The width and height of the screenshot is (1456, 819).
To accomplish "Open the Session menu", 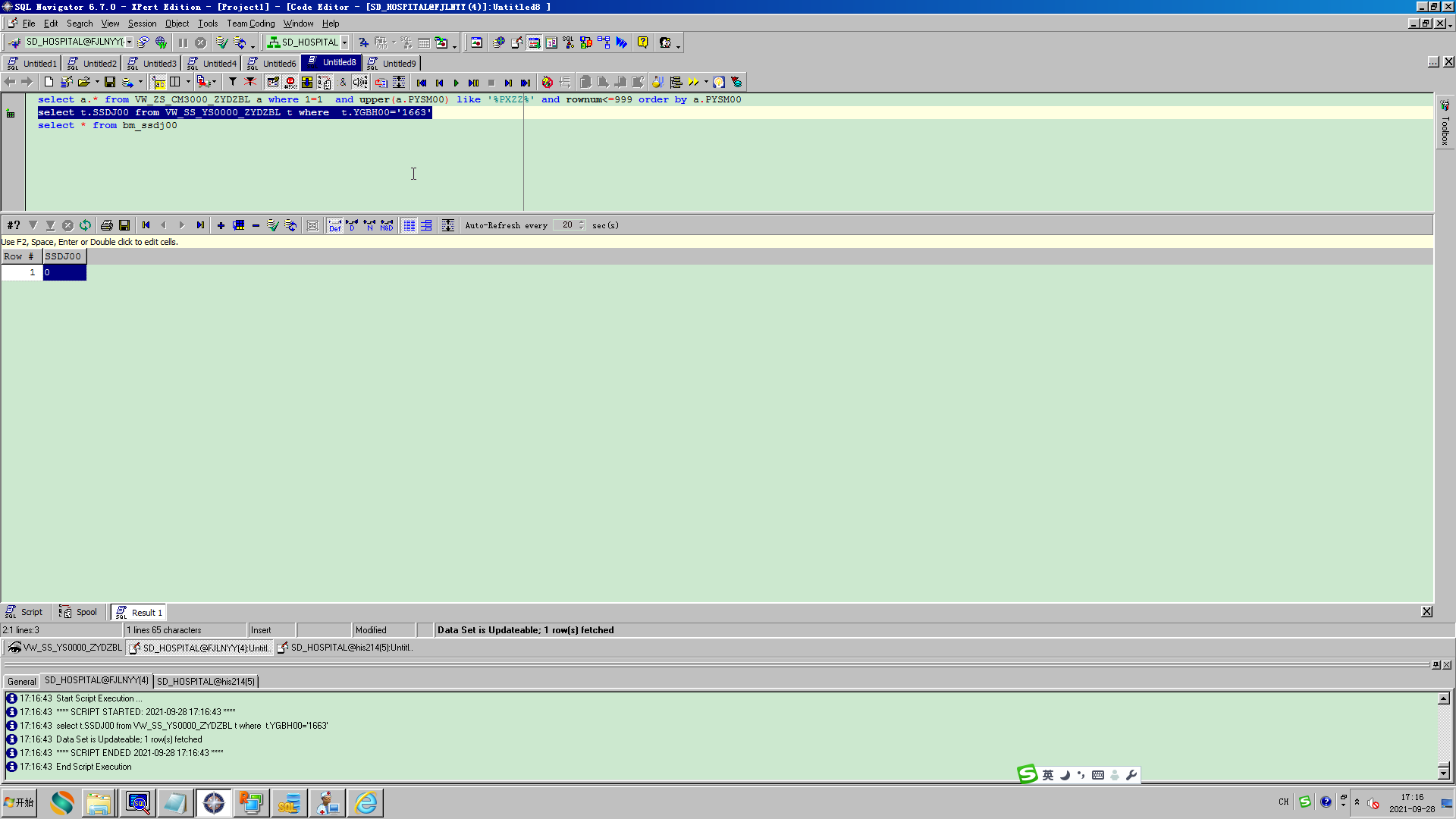I will pyautogui.click(x=142, y=24).
